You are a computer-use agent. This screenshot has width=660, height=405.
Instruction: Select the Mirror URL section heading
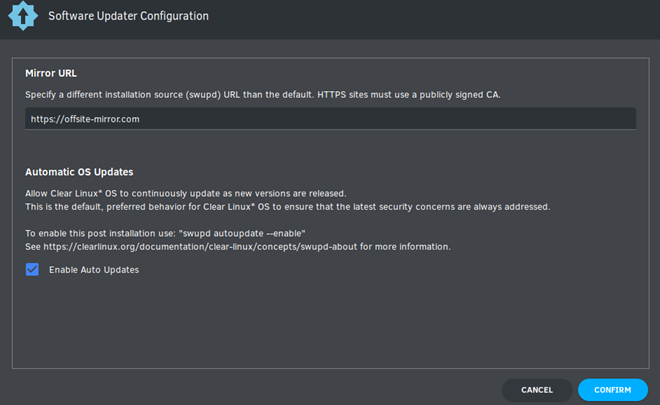51,73
